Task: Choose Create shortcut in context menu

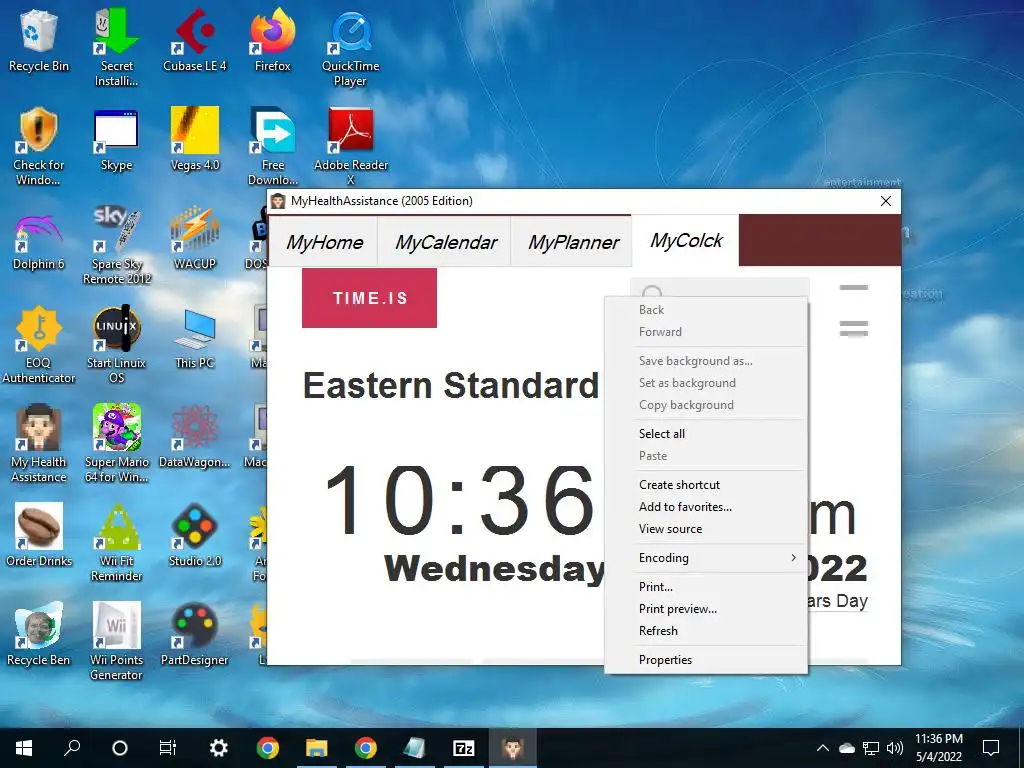Action: (707, 485)
